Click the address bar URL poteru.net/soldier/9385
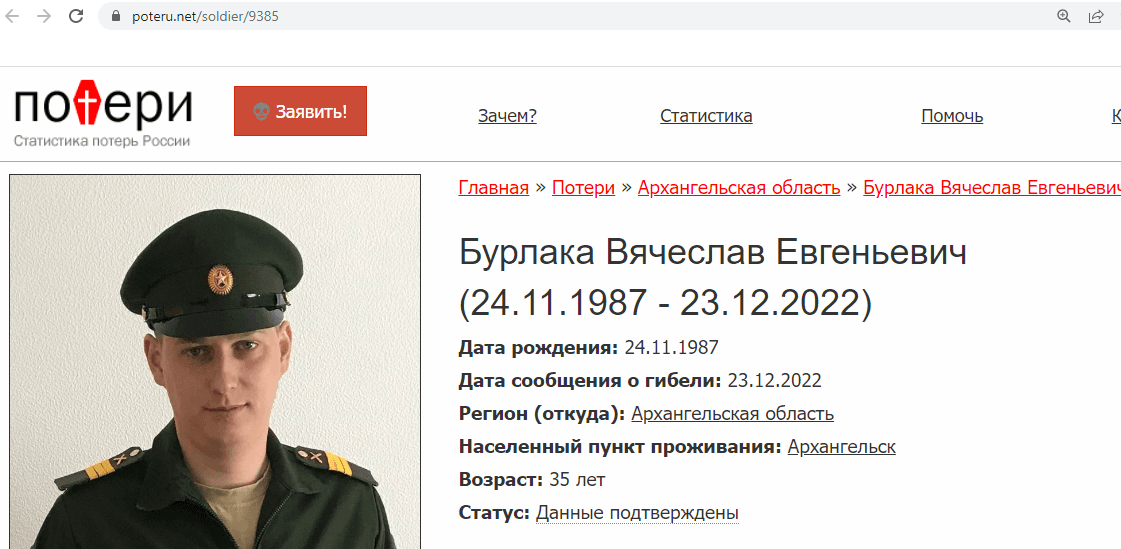Screen dimensions: 1121x549 pos(205,17)
